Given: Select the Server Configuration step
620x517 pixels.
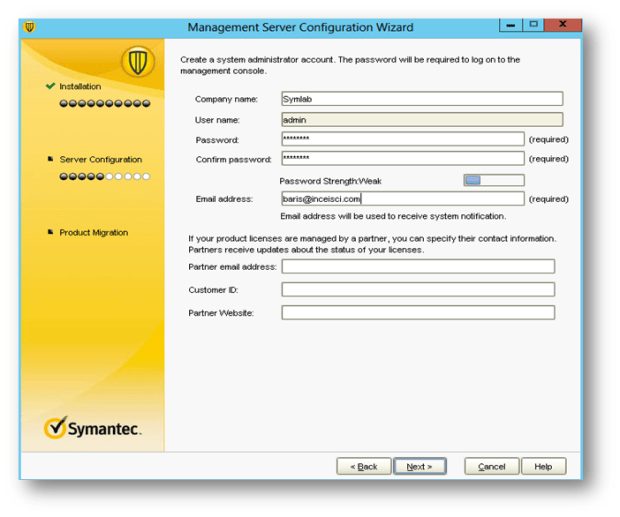Looking at the screenshot, I should click(100, 160).
